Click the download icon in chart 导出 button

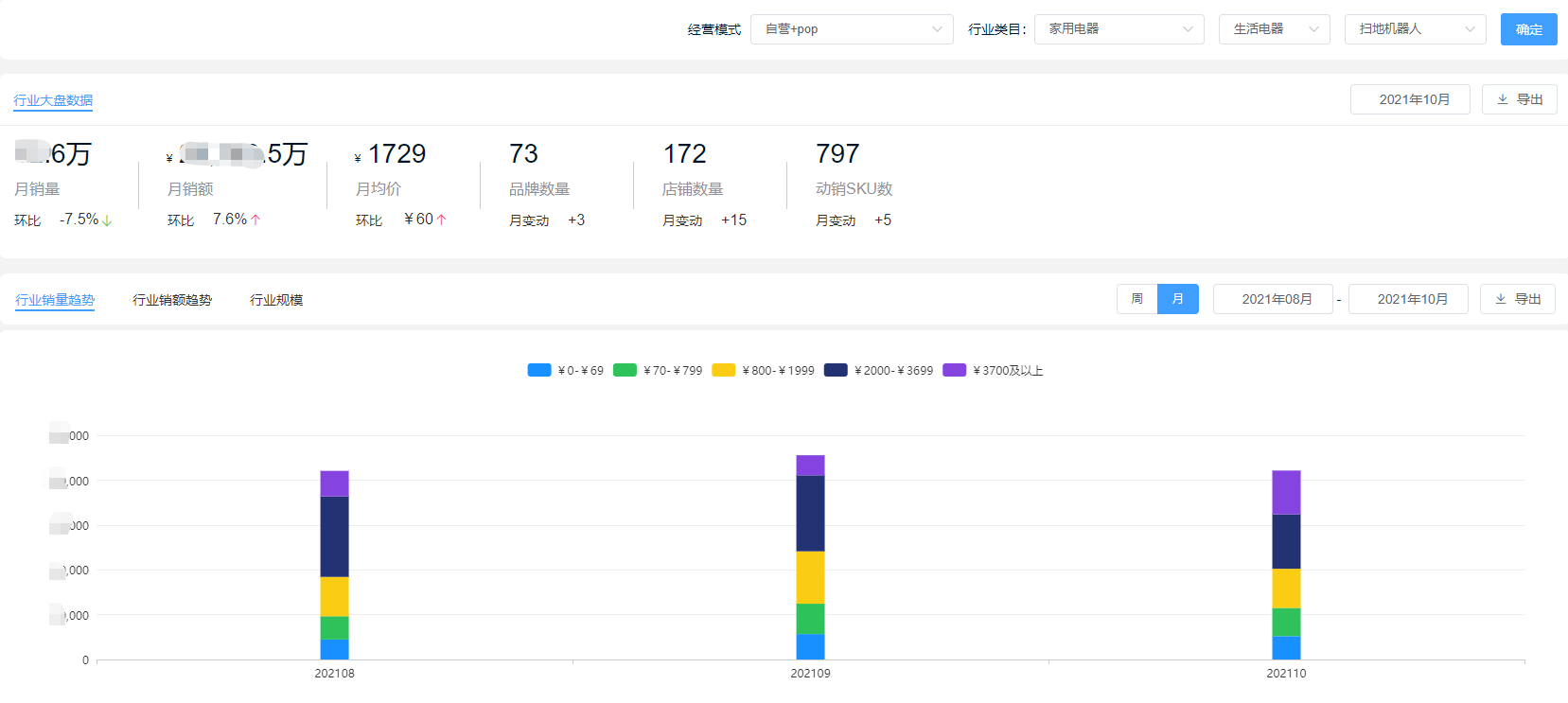1501,299
